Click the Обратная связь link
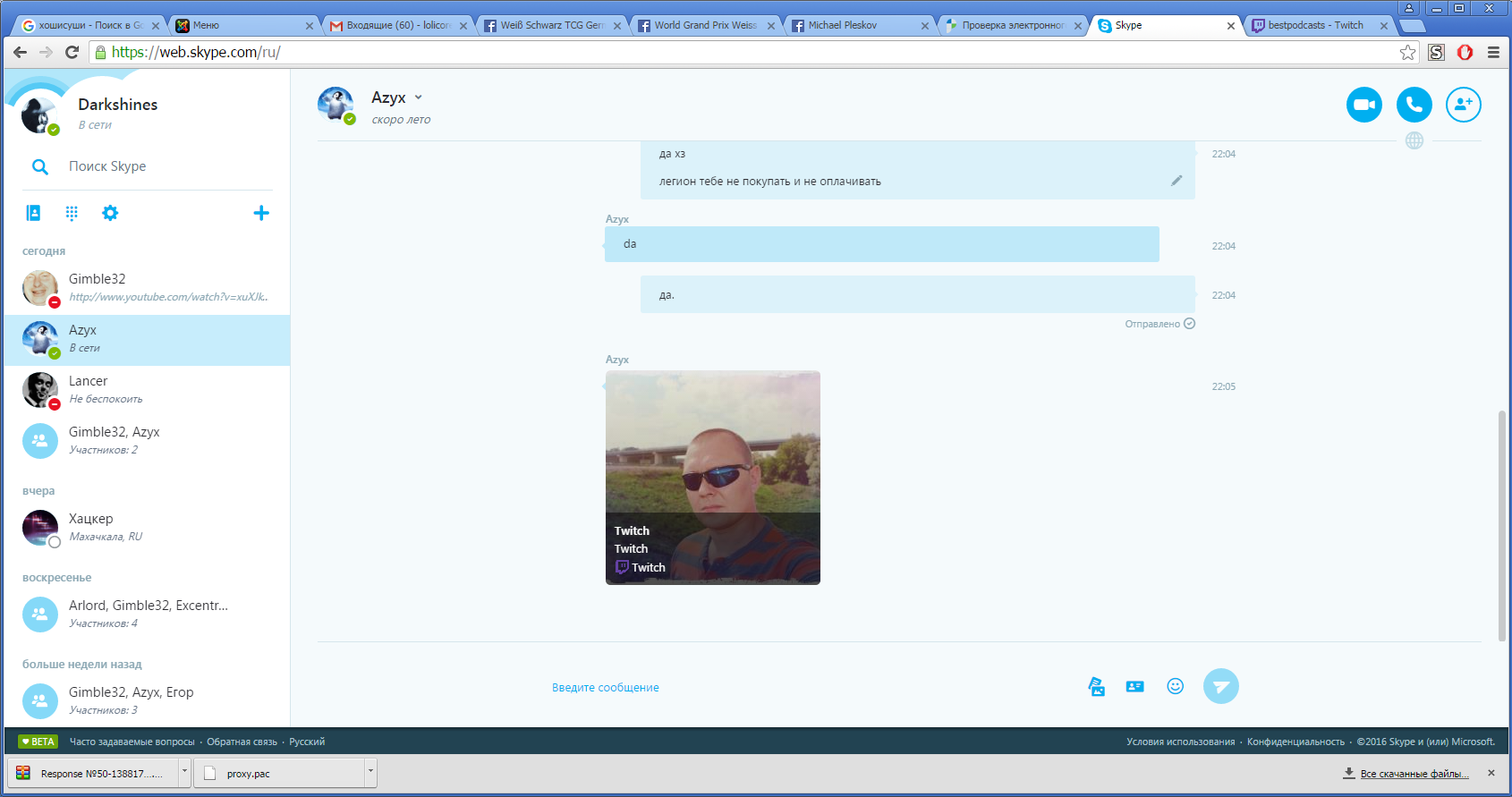This screenshot has width=1512, height=797. 242,742
